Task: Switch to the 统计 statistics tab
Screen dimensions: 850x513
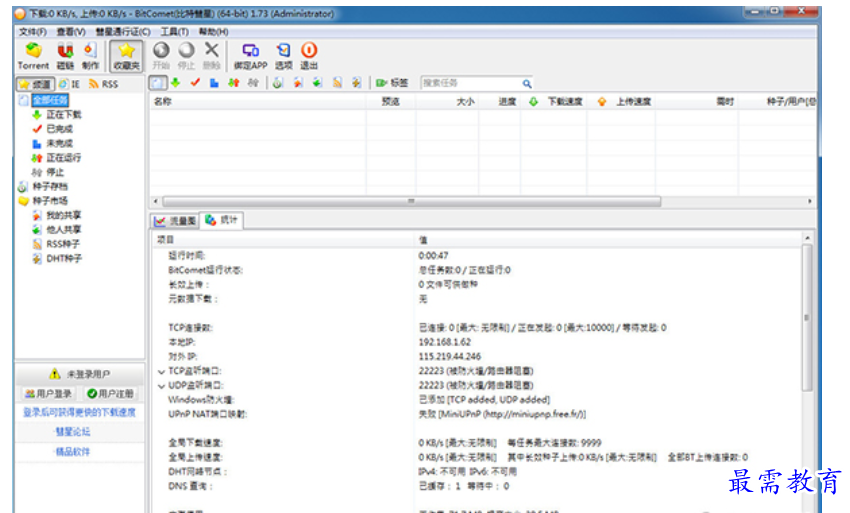Action: tap(221, 220)
